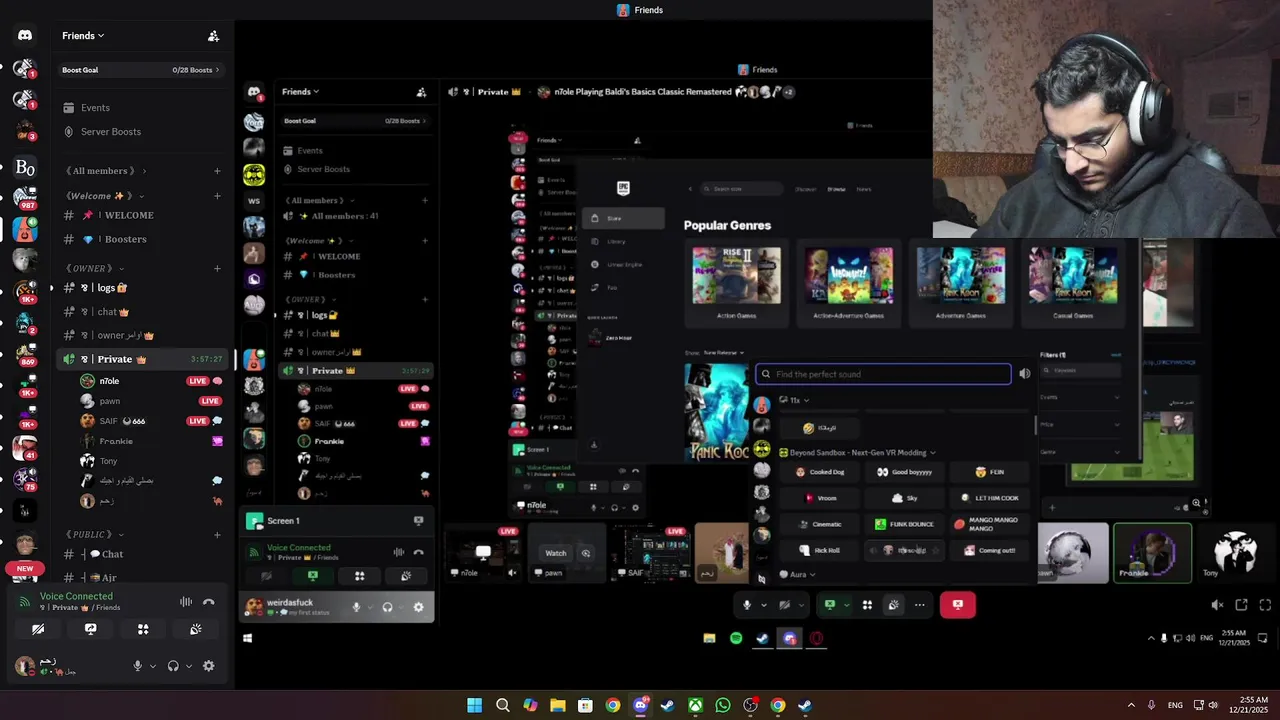Open noise suppression icon in Voice Connected panel
The image size is (1280, 720).
(186, 602)
